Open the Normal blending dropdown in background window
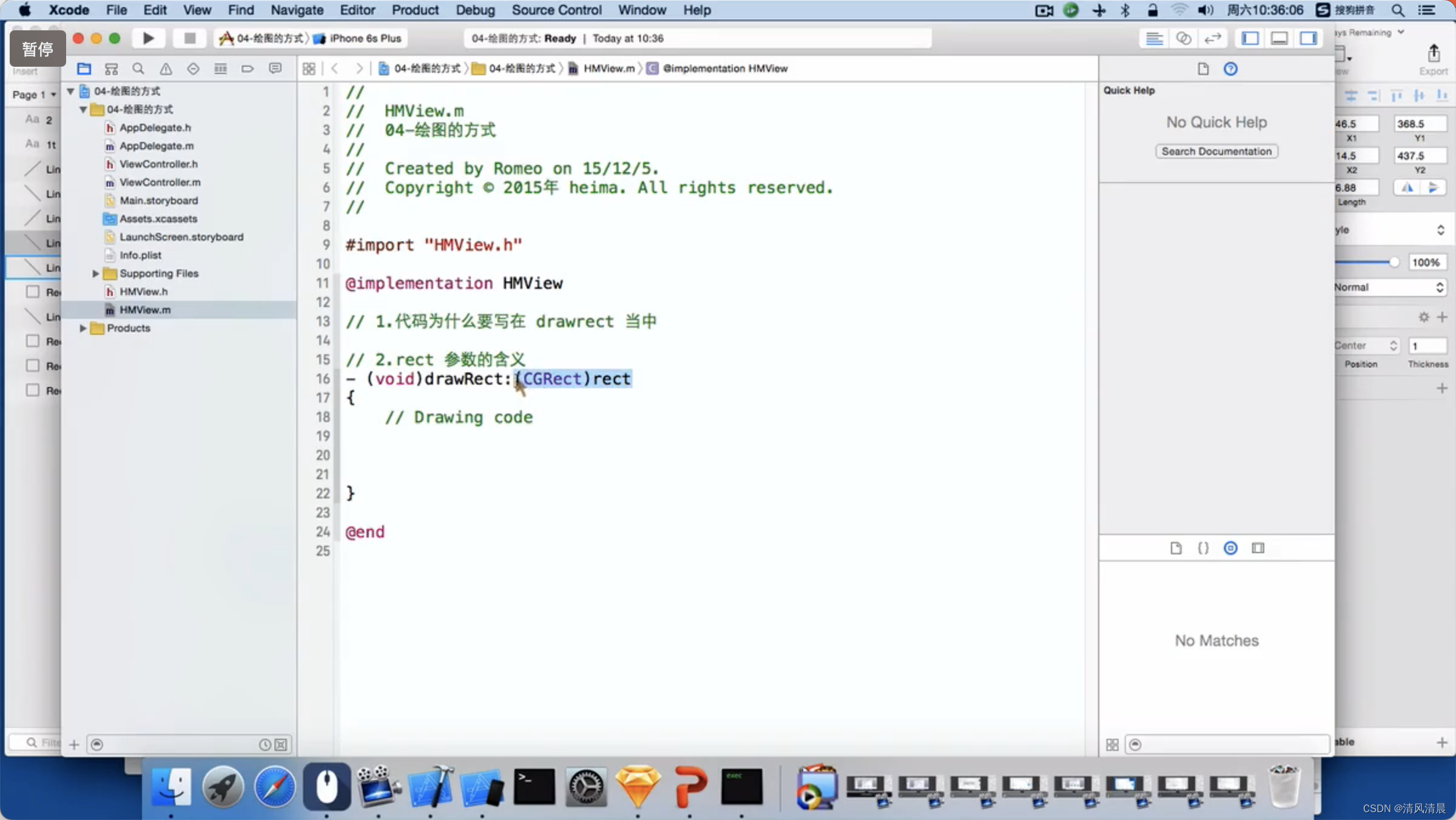Screen dimensions: 1456x820 click(x=1389, y=287)
